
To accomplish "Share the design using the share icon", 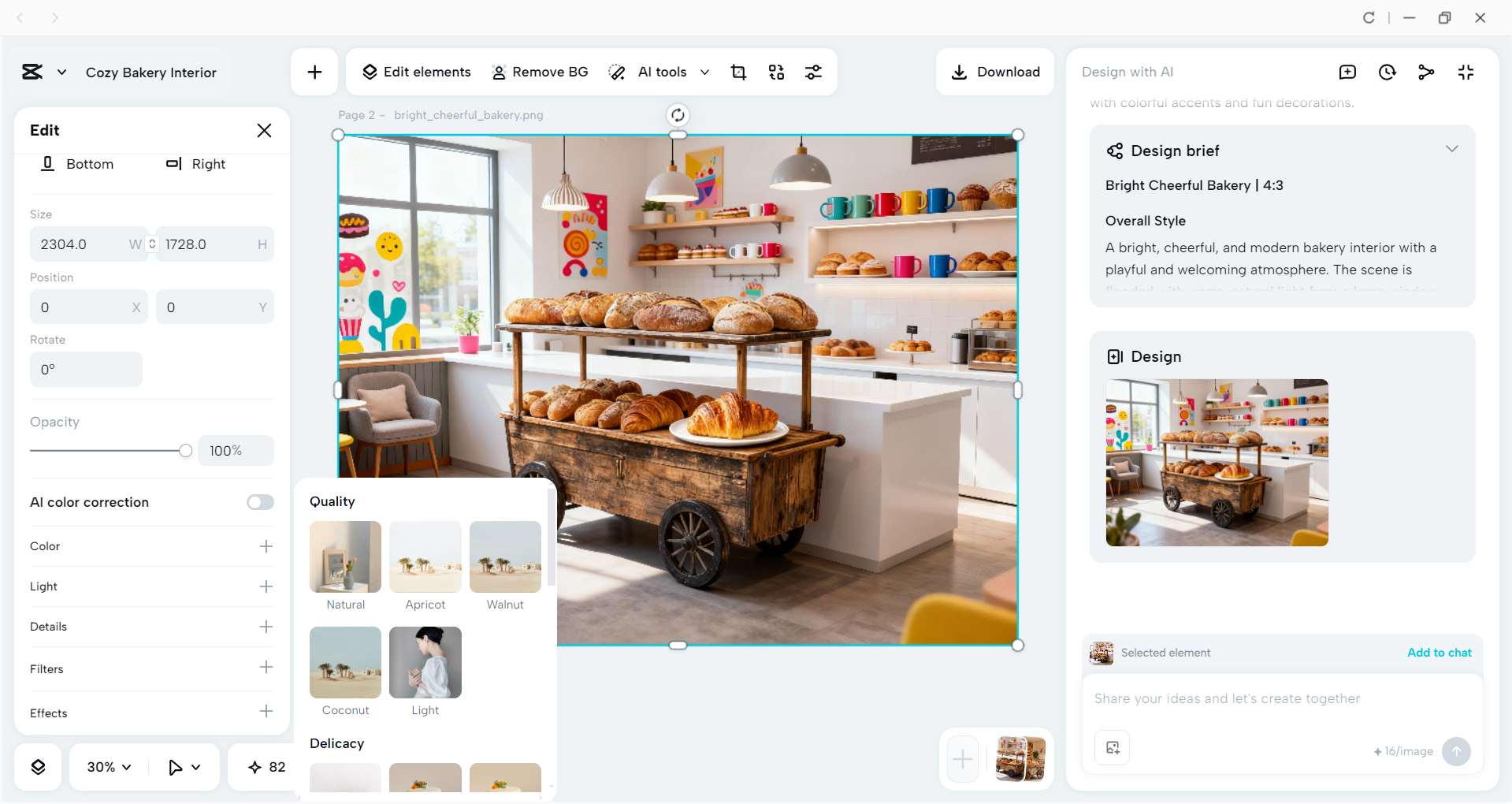I will tap(1426, 72).
